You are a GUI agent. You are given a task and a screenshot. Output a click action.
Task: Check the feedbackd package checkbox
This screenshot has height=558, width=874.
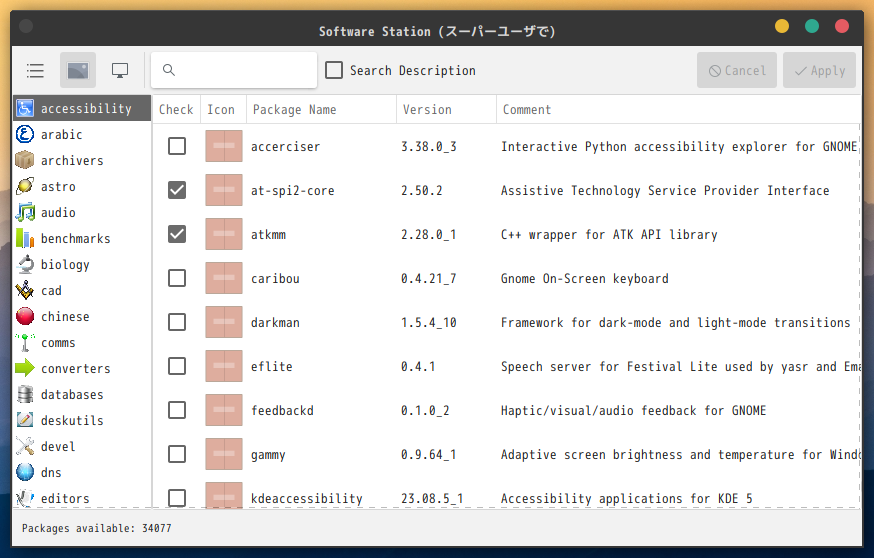pos(177,410)
